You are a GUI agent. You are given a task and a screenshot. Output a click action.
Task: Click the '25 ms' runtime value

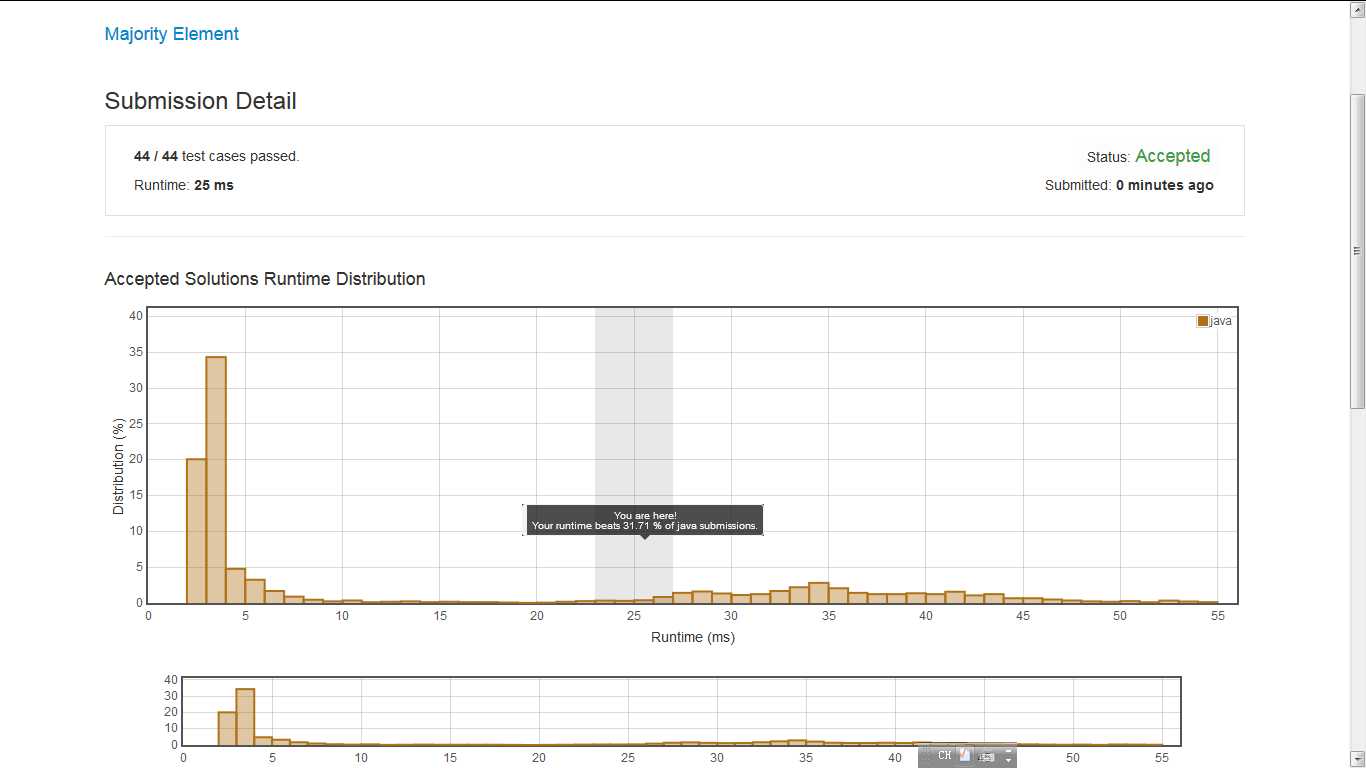pos(214,185)
